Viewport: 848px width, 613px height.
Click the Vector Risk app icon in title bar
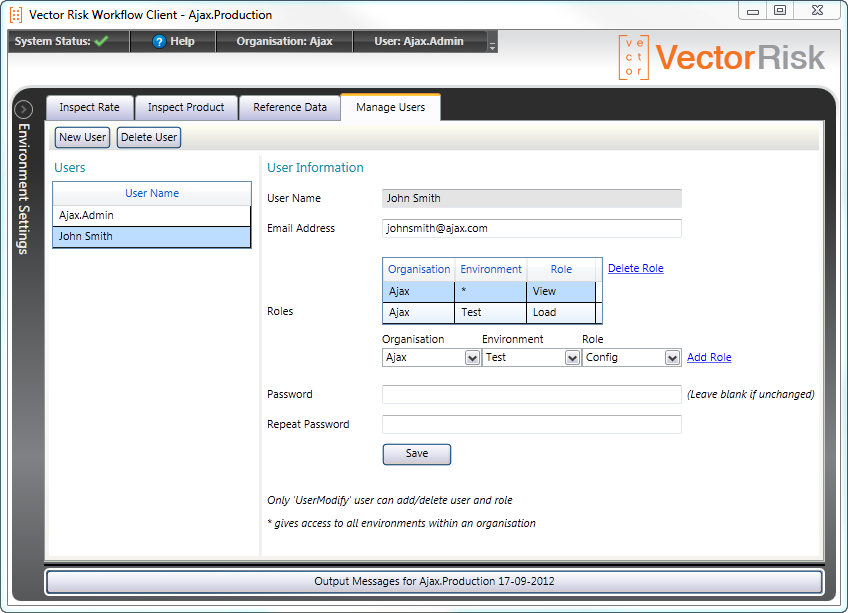(16, 15)
